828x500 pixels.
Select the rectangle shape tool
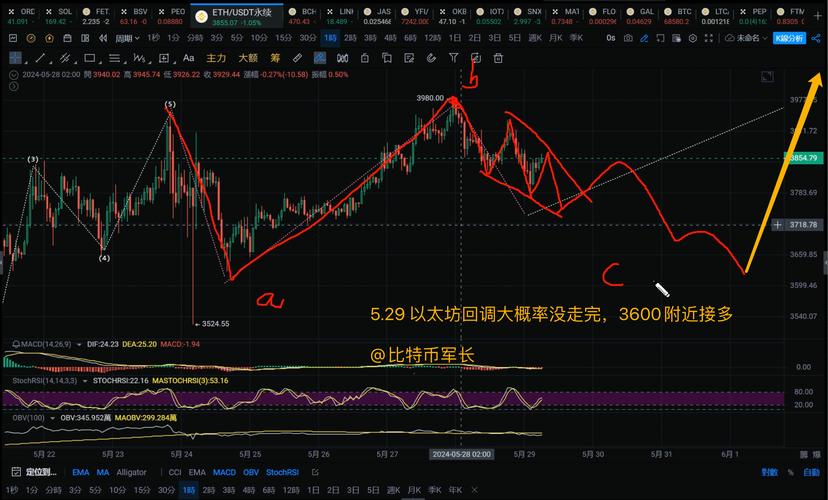click(90, 58)
